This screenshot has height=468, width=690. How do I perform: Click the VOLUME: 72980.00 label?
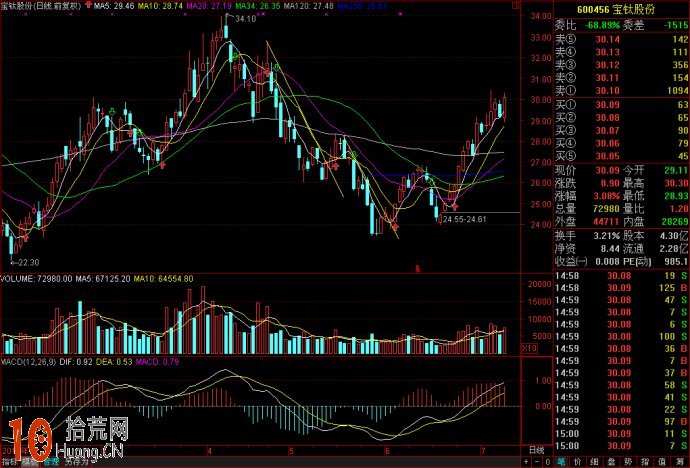coord(36,279)
